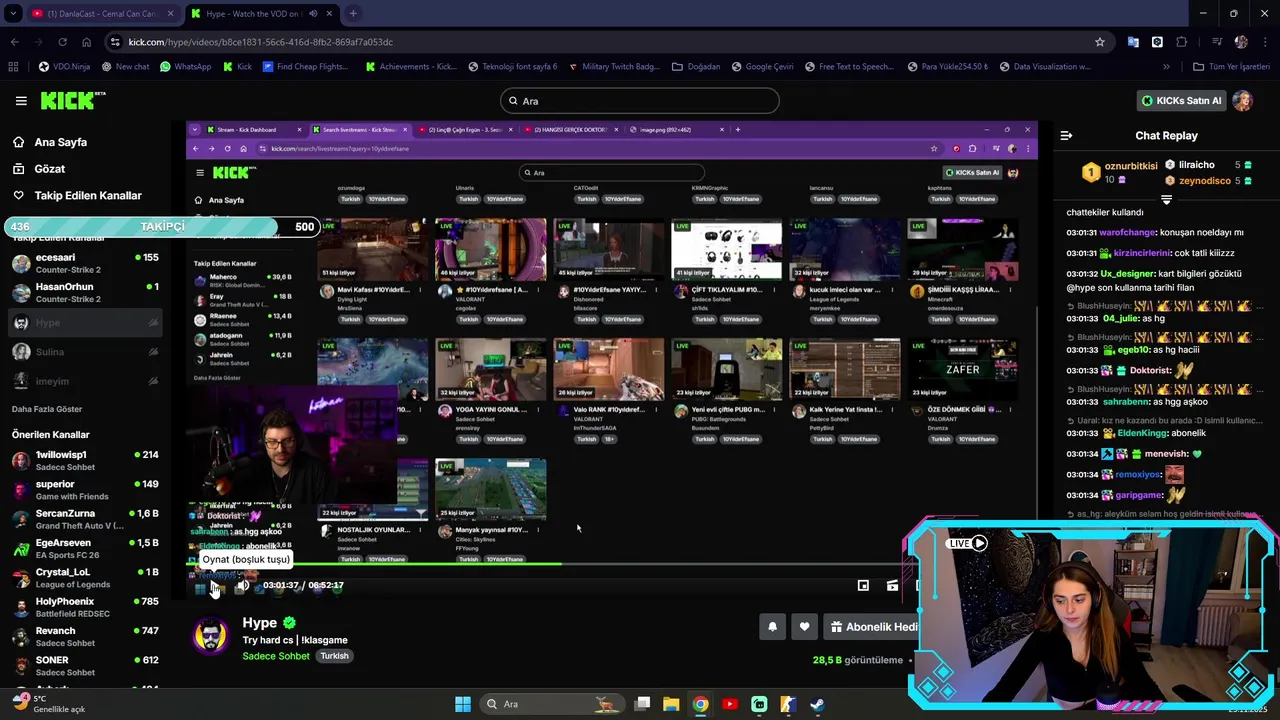Play the VOD with the play button
1280x720 pixels.
tap(213, 586)
